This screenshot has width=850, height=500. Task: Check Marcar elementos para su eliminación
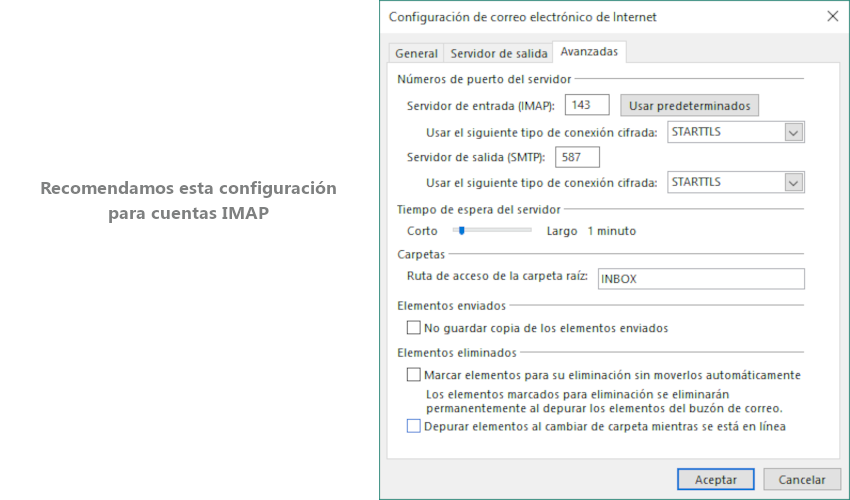click(x=414, y=375)
